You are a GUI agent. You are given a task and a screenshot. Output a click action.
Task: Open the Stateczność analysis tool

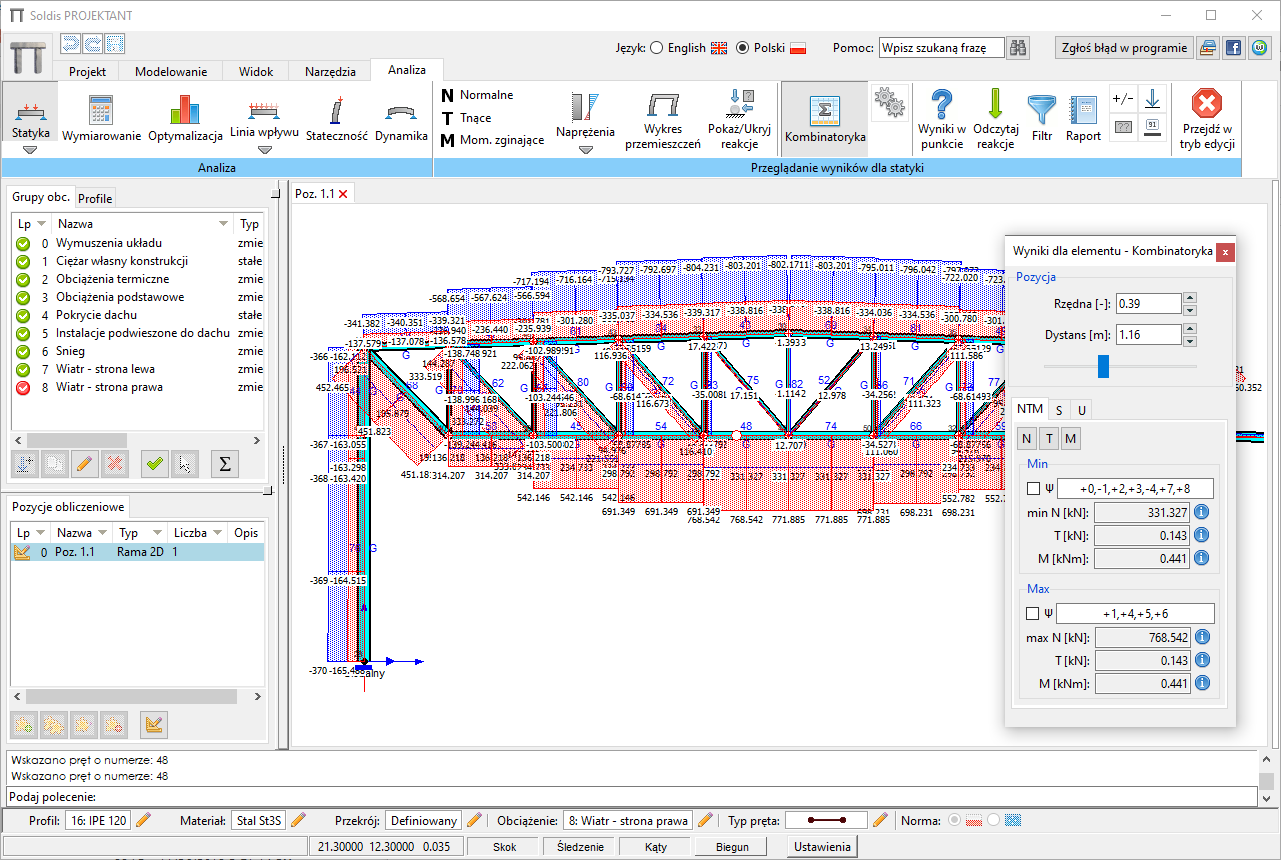pyautogui.click(x=337, y=110)
